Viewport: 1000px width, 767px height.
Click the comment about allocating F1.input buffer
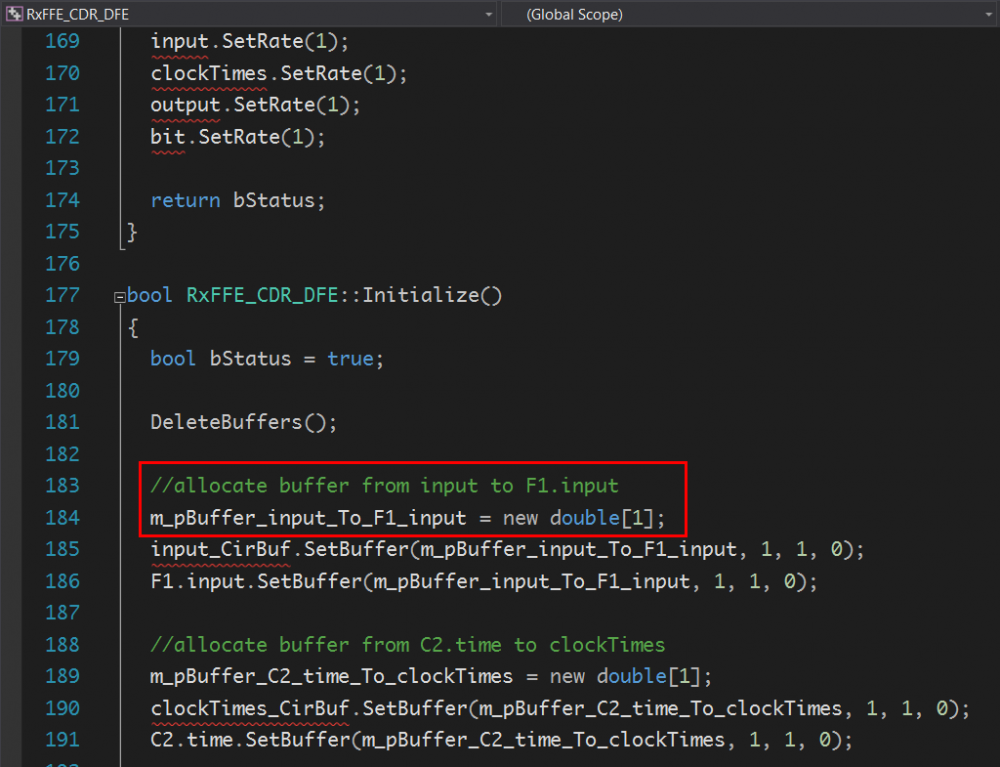click(x=384, y=486)
